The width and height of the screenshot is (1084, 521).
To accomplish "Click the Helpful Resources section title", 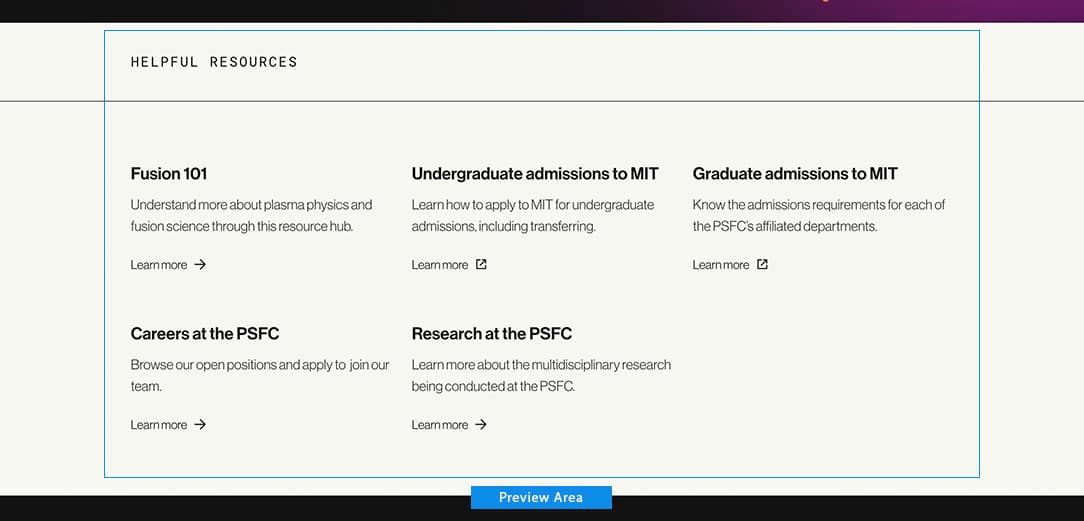I will [214, 62].
